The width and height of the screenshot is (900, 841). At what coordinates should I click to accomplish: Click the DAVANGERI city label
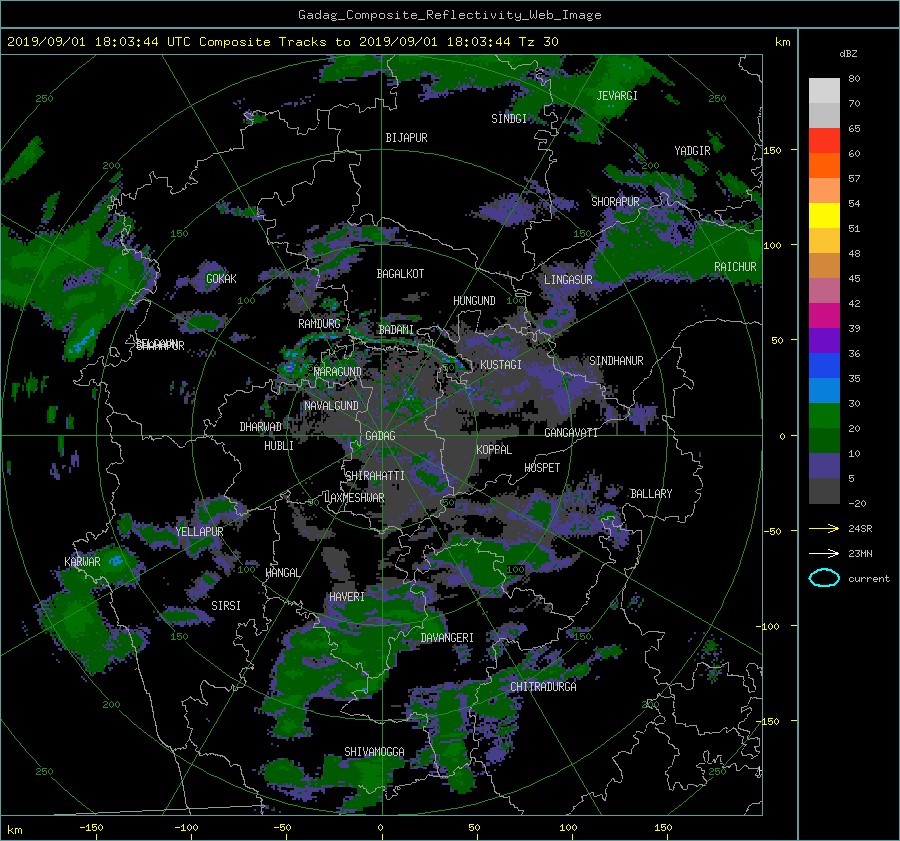[447, 638]
